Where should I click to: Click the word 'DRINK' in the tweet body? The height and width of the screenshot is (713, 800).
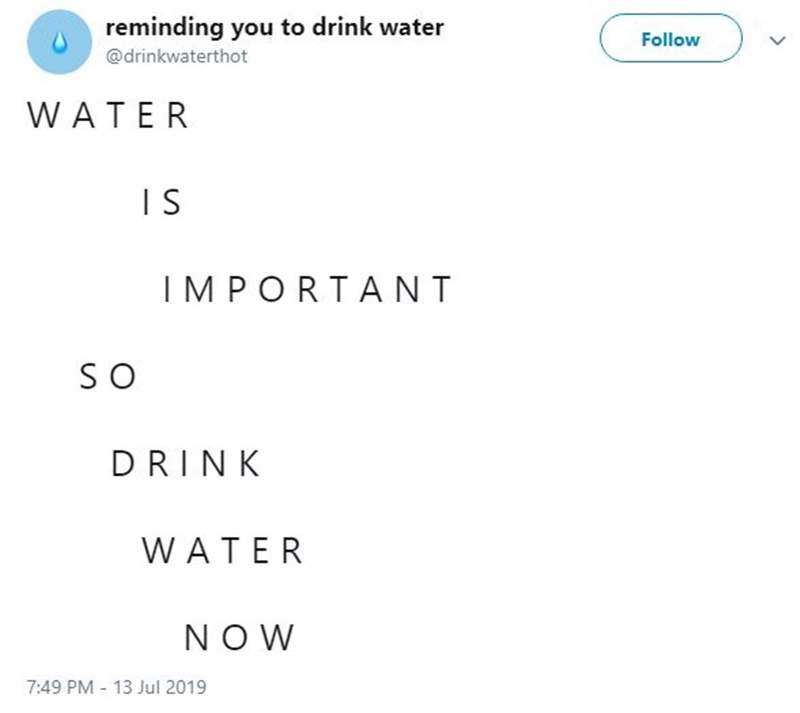pyautogui.click(x=186, y=463)
